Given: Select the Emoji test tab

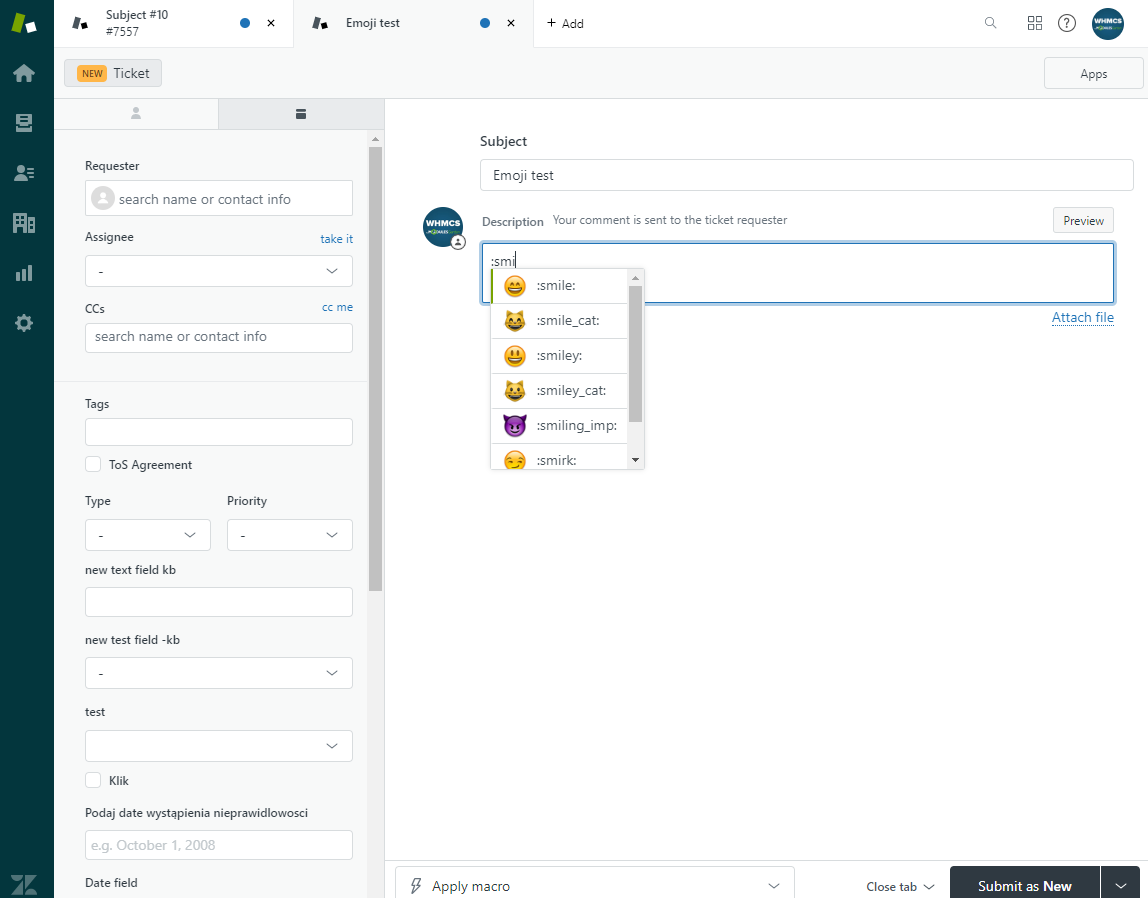Looking at the screenshot, I should (x=414, y=23).
